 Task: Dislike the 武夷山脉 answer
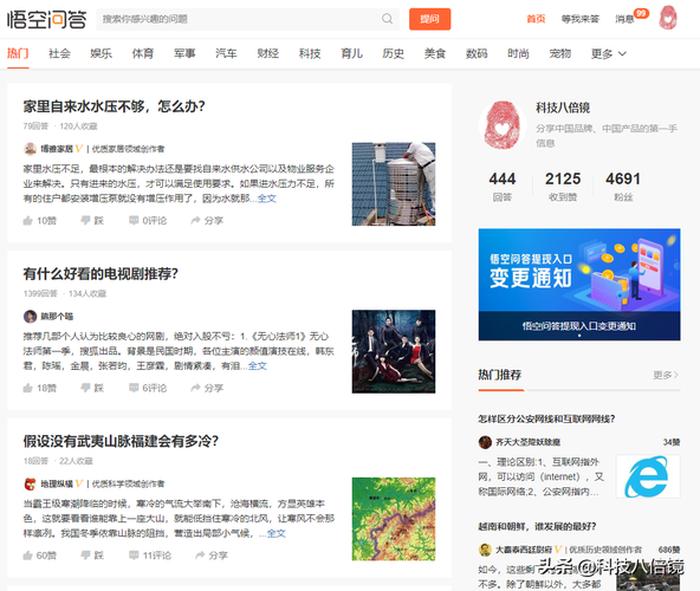pyautogui.click(x=92, y=555)
